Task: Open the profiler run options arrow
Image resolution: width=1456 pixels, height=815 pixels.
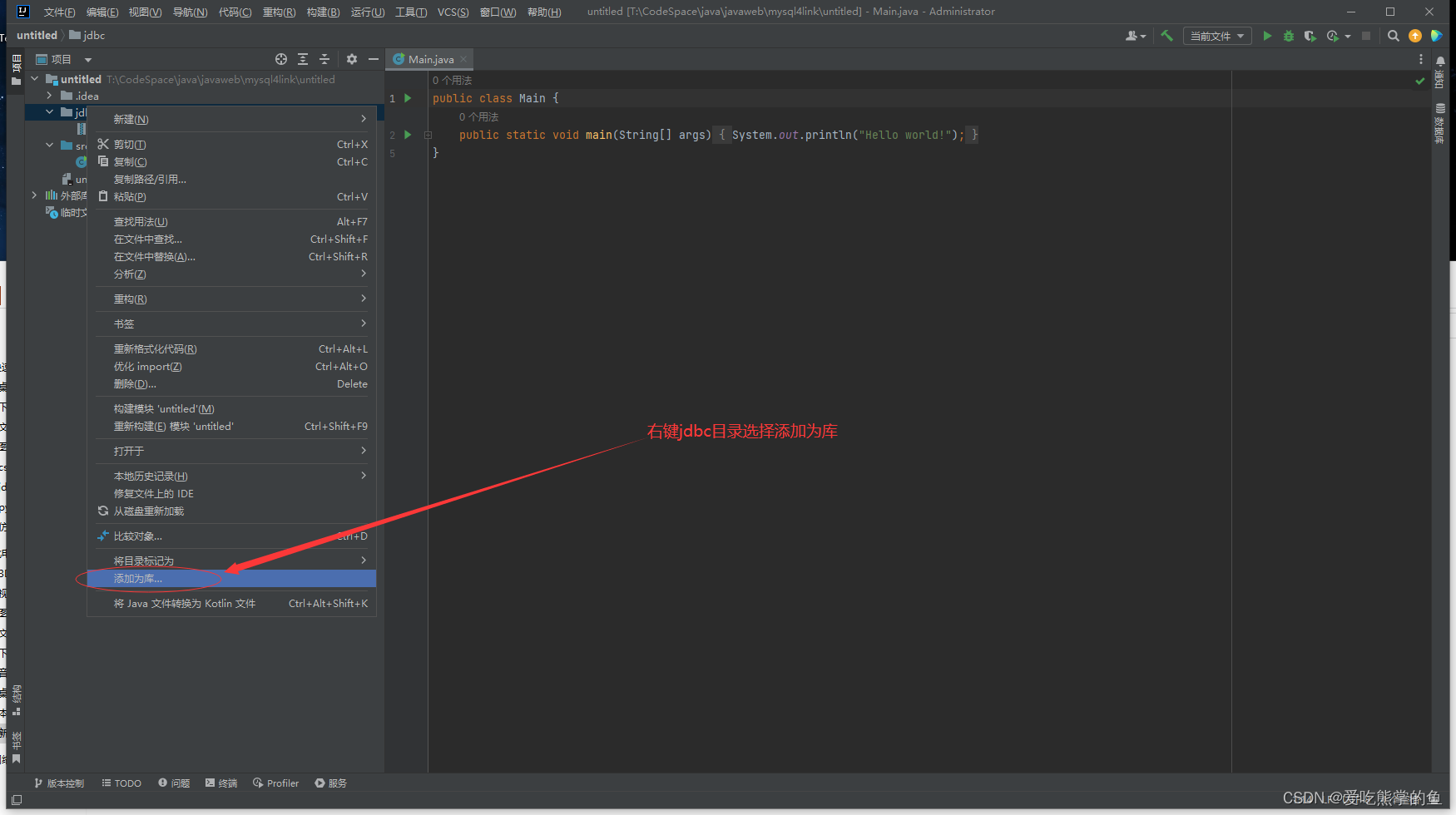Action: tap(1347, 36)
